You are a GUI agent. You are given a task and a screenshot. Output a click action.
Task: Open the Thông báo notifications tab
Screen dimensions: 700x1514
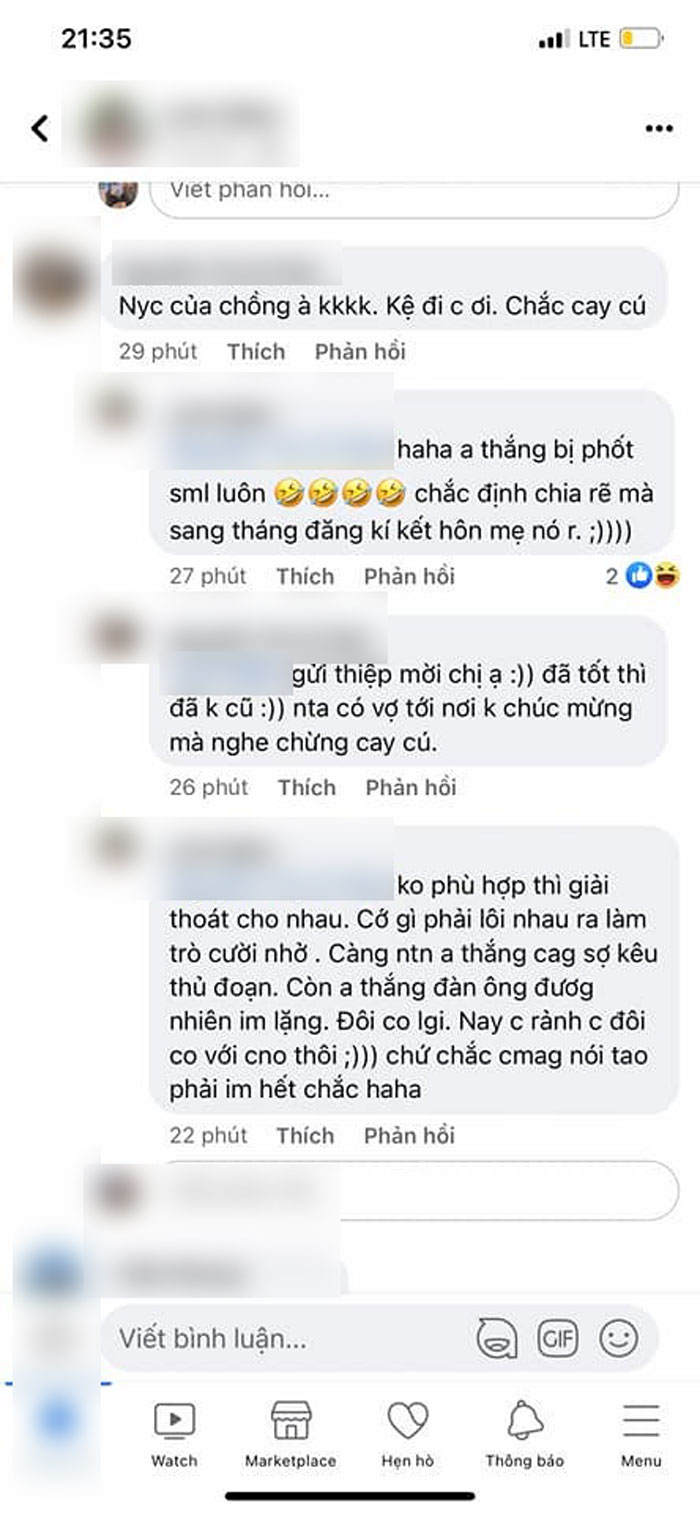(x=525, y=1433)
